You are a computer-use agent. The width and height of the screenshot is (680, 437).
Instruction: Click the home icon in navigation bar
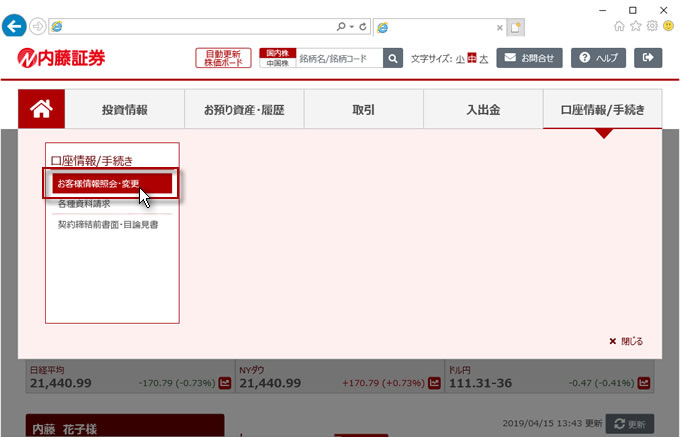pyautogui.click(x=41, y=110)
